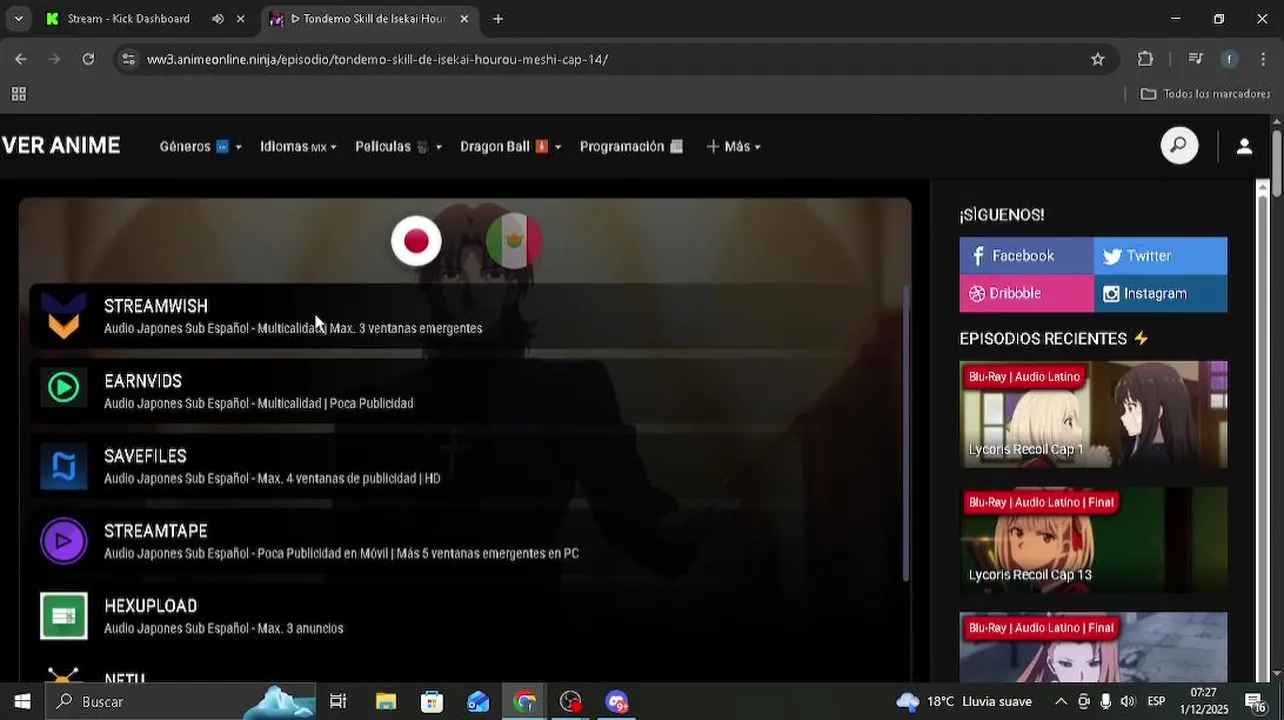The height and width of the screenshot is (720, 1284).
Task: Open the browser extensions puzzle icon
Action: [1146, 59]
